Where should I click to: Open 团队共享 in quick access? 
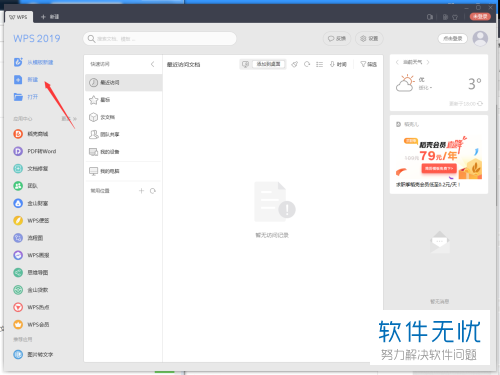(x=124, y=134)
